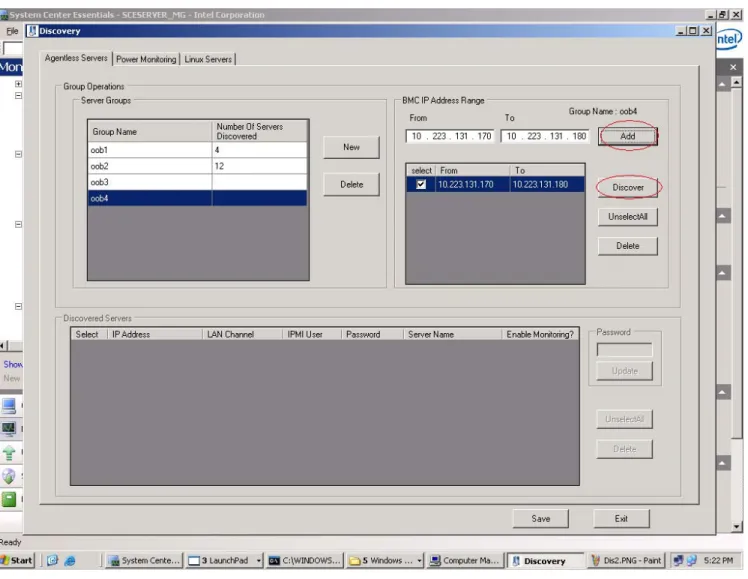Click the Discovery taskbar button
This screenshot has width=748, height=579.
pyautogui.click(x=546, y=561)
